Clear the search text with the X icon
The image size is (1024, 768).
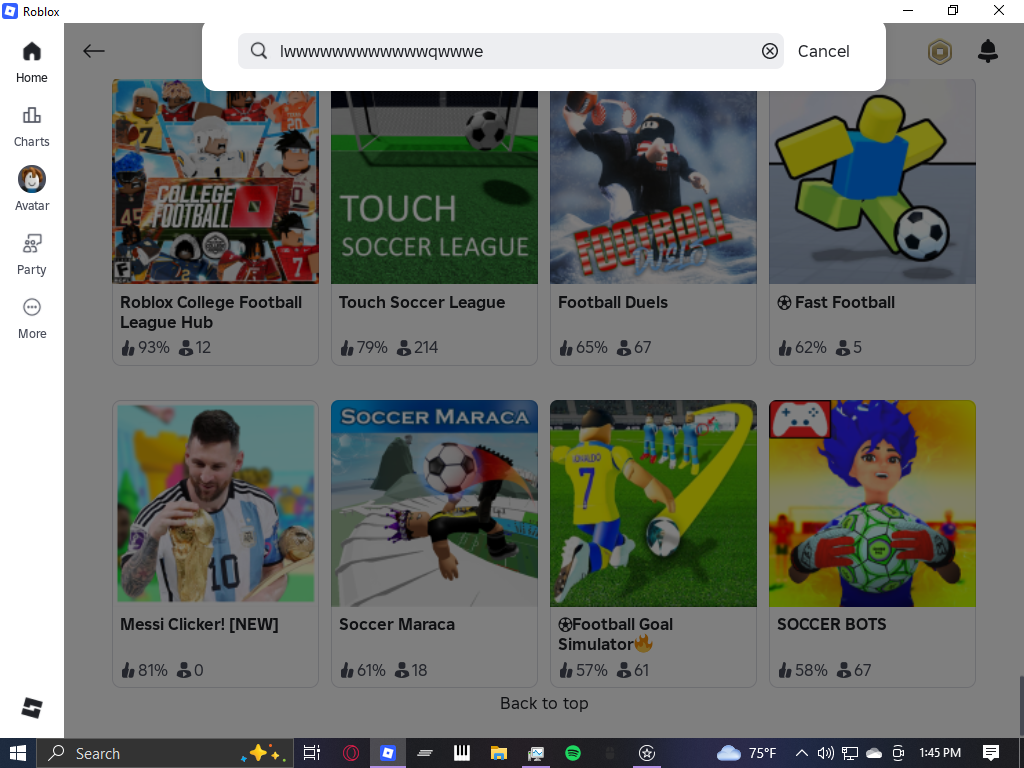coord(770,51)
